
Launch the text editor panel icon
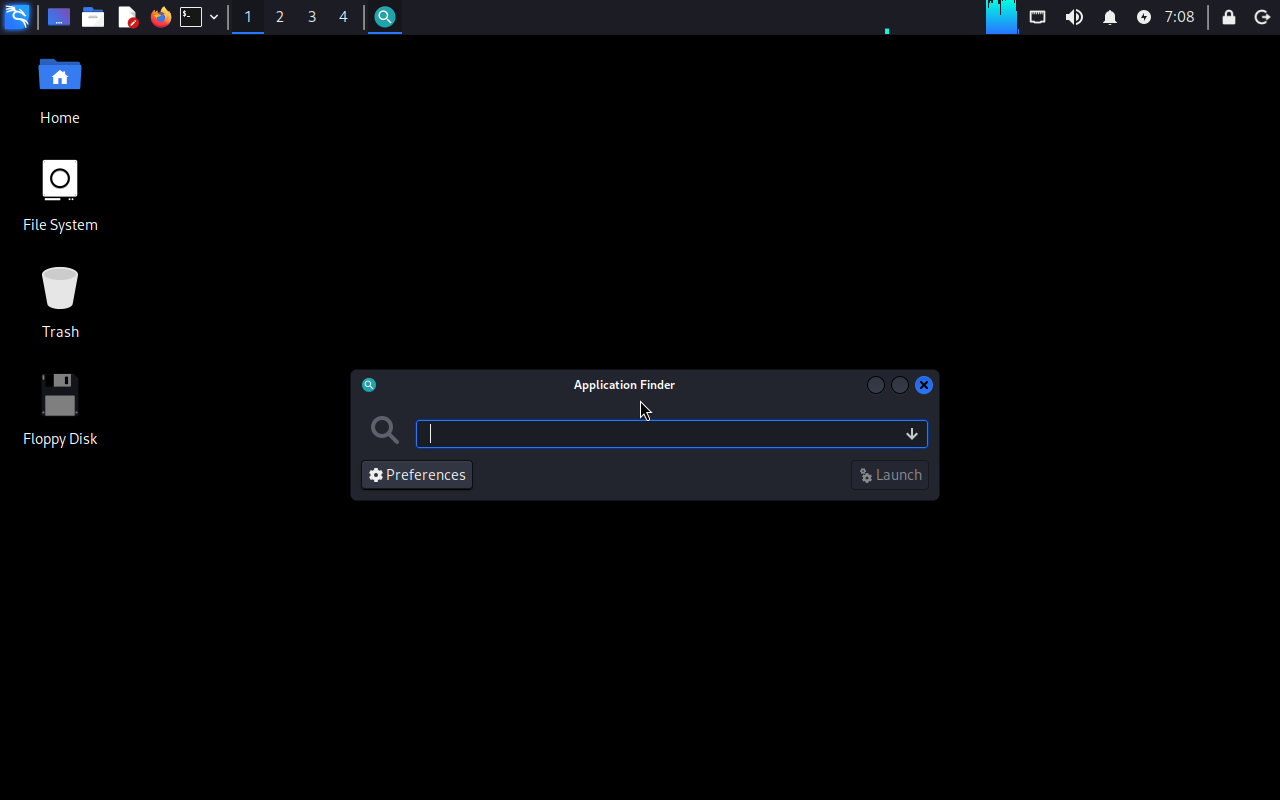coord(127,17)
